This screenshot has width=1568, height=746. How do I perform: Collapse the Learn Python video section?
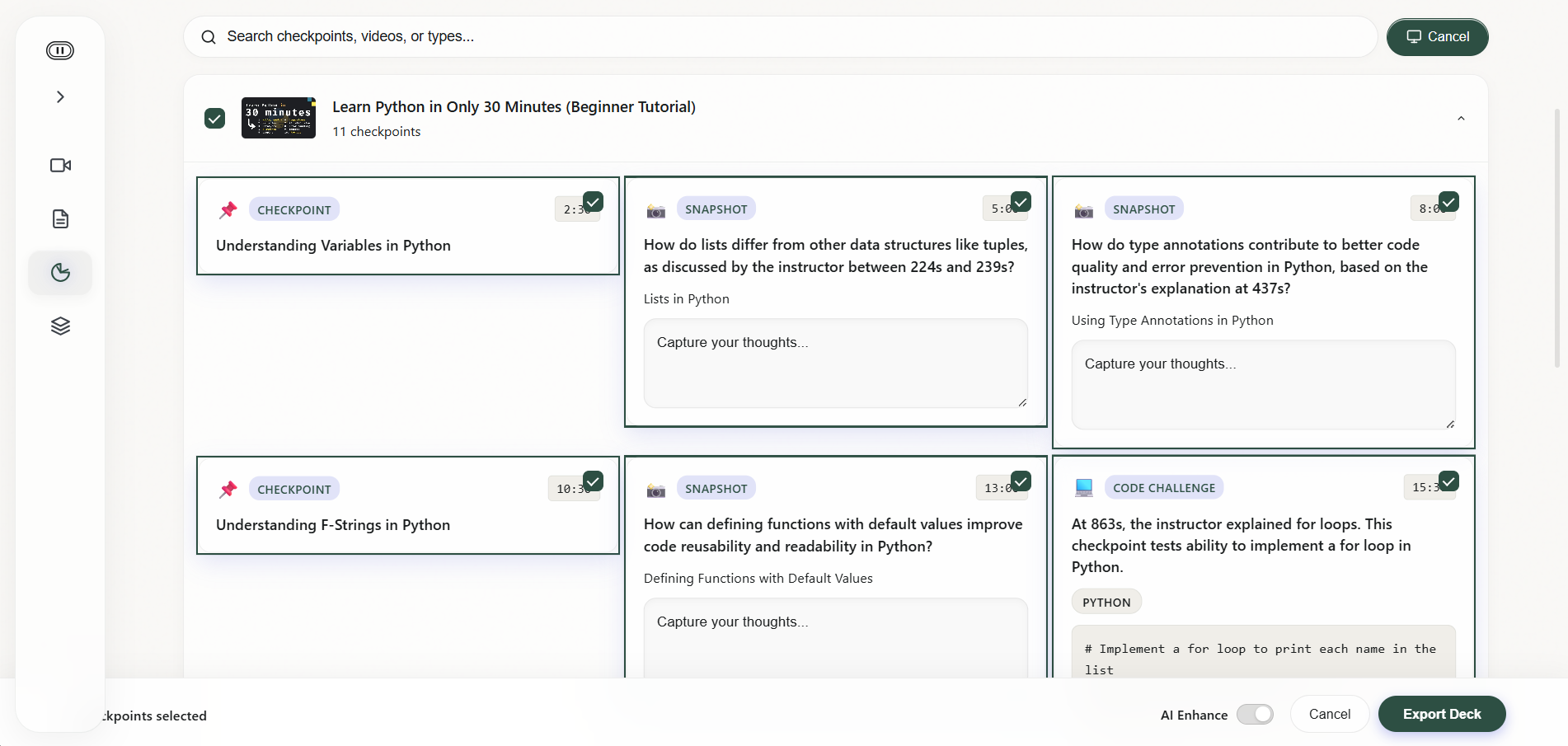1460,119
